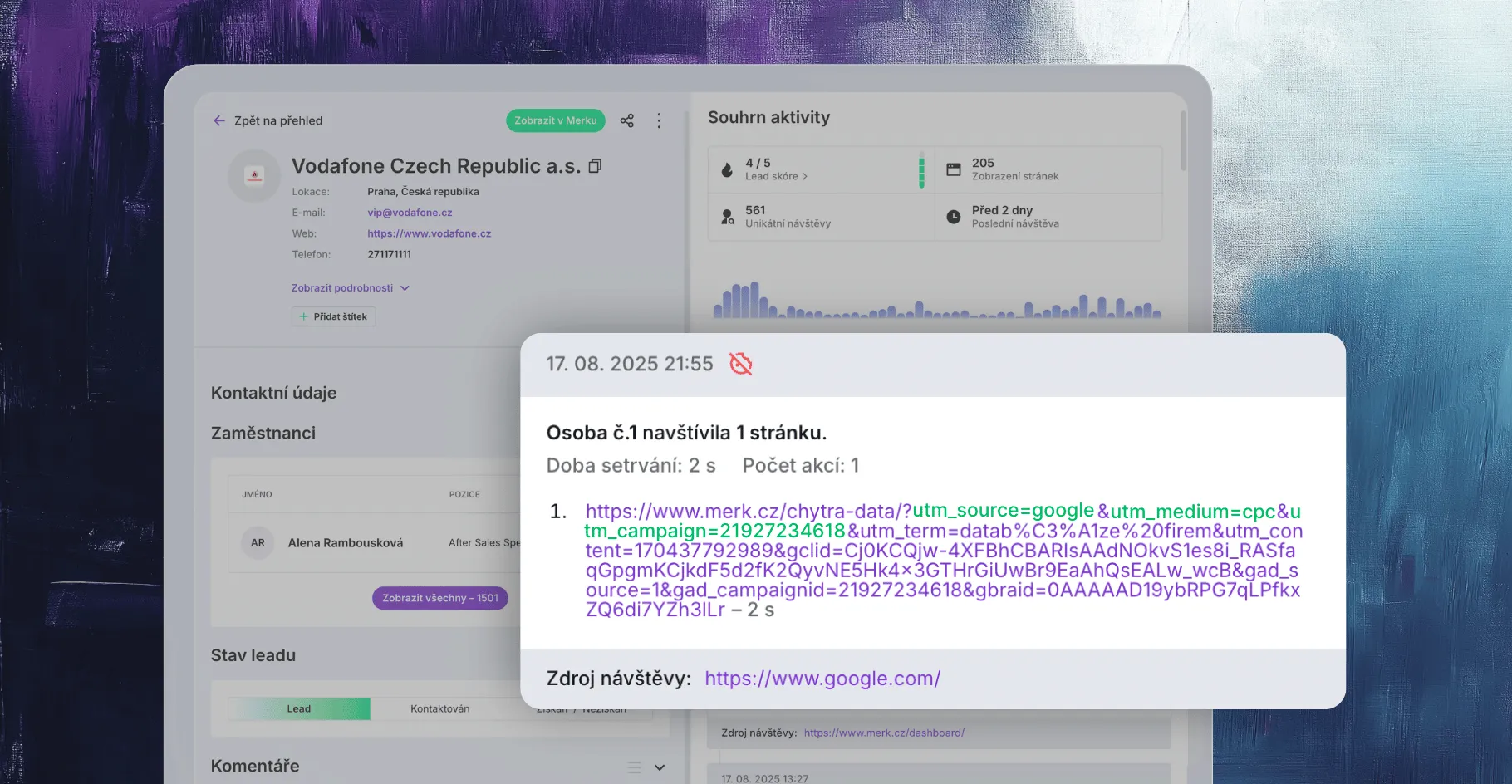Copy the company name with the copy icon
Screen dimensions: 1512x784
(595, 166)
